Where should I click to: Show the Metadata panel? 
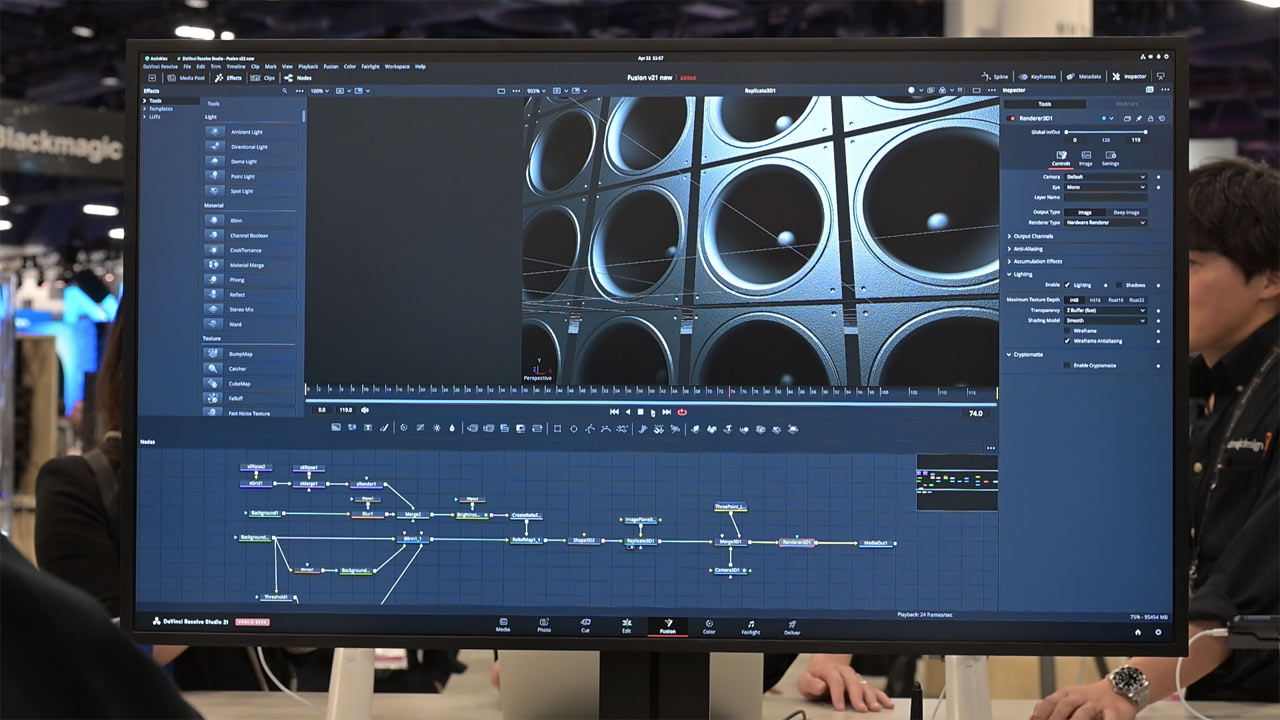(x=1084, y=77)
